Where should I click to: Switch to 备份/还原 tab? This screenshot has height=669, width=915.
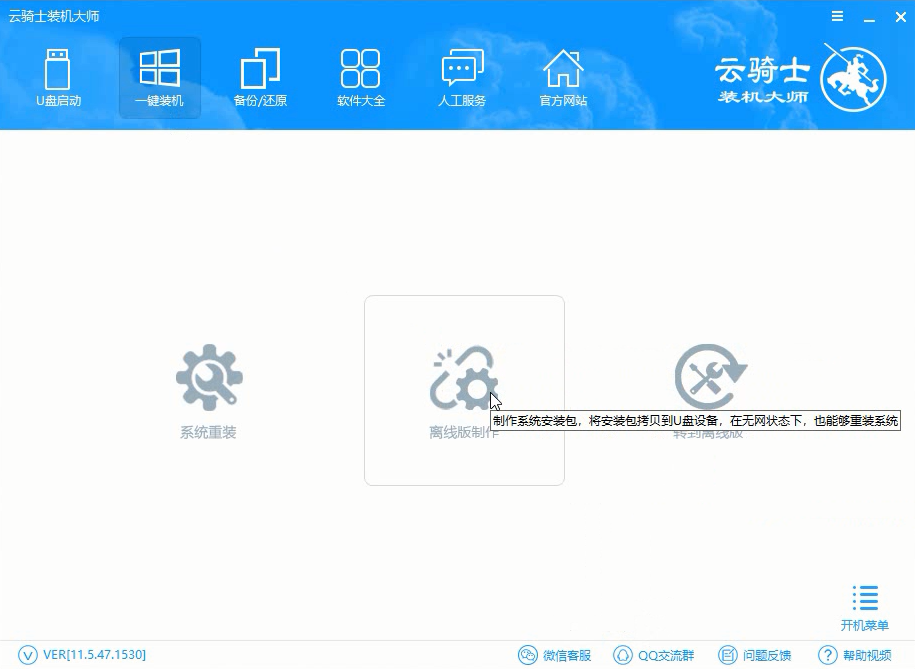coord(260,78)
